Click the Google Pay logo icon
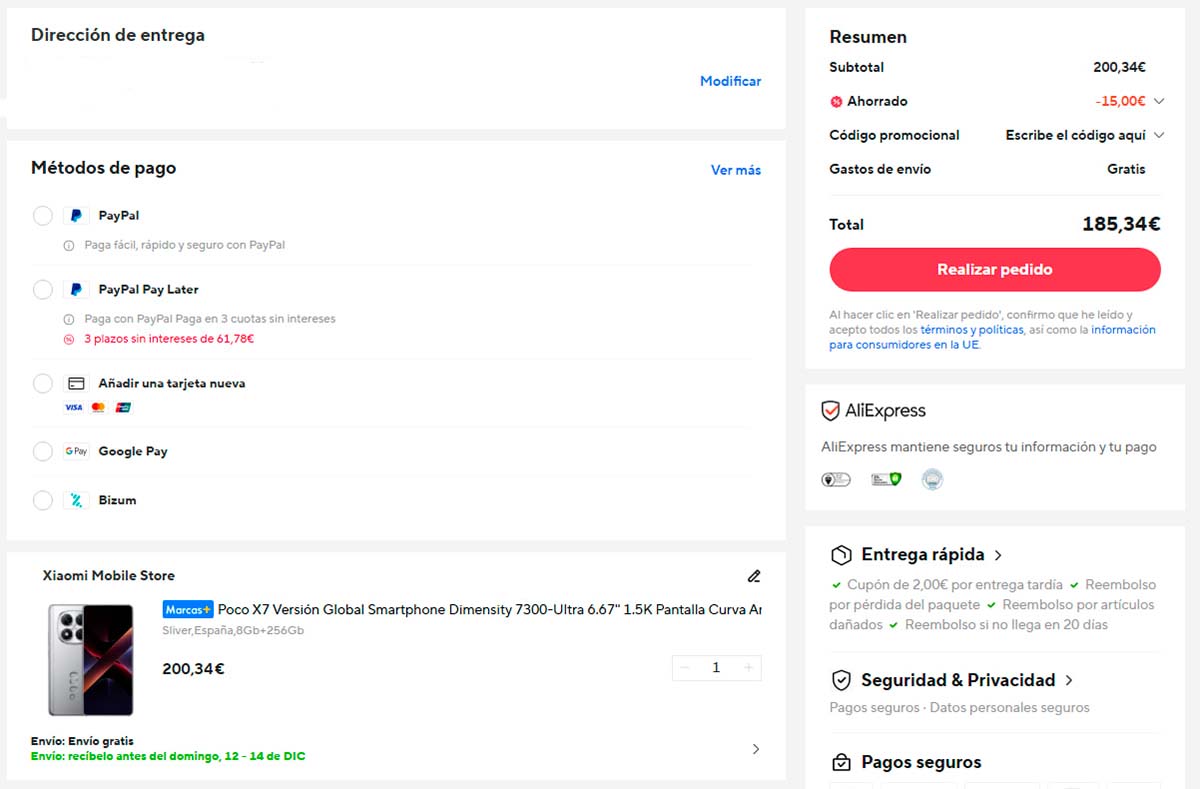 [x=76, y=451]
